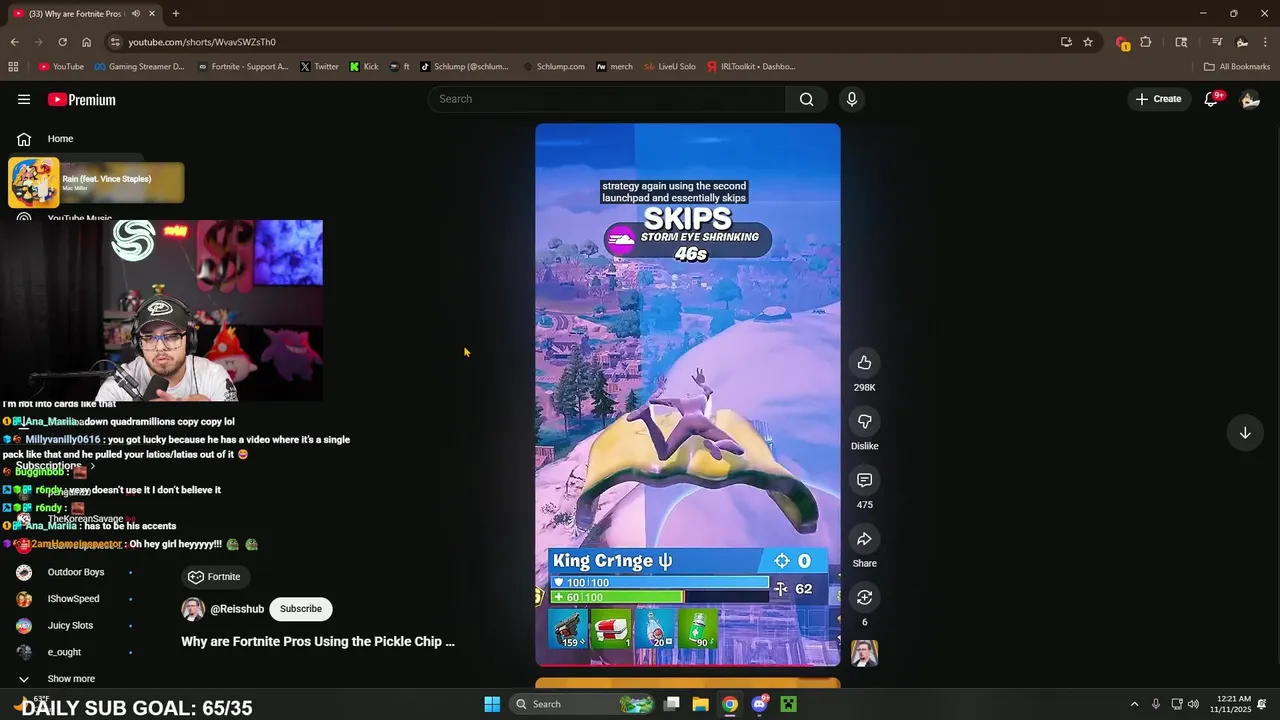Open the All Bookmarks folder
Screen dimensions: 1280x720
point(1237,67)
